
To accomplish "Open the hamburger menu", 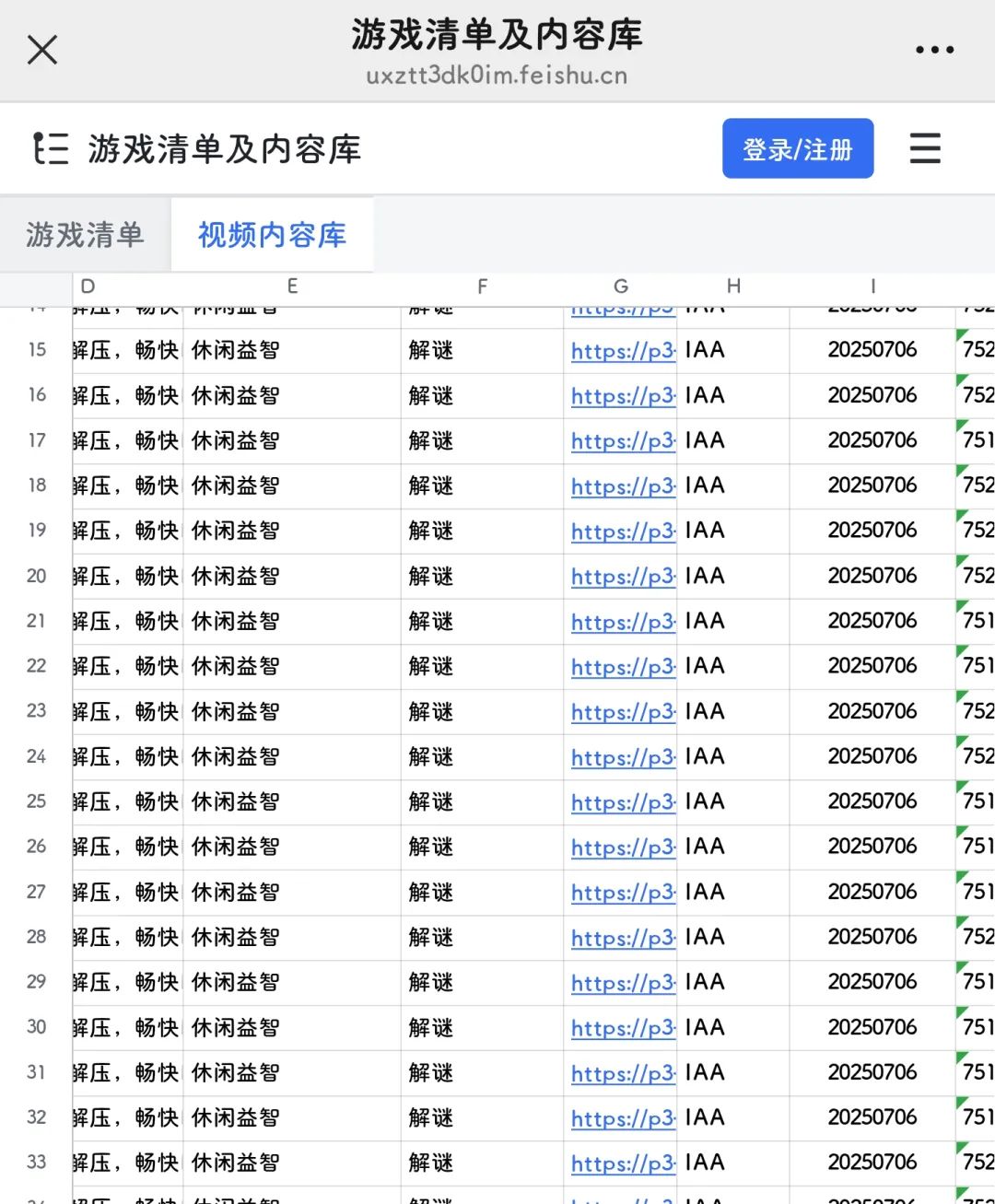I will pos(925,148).
